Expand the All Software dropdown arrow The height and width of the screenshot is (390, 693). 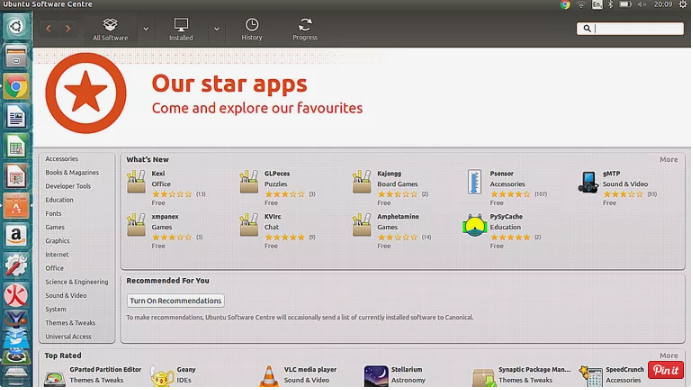[146, 29]
